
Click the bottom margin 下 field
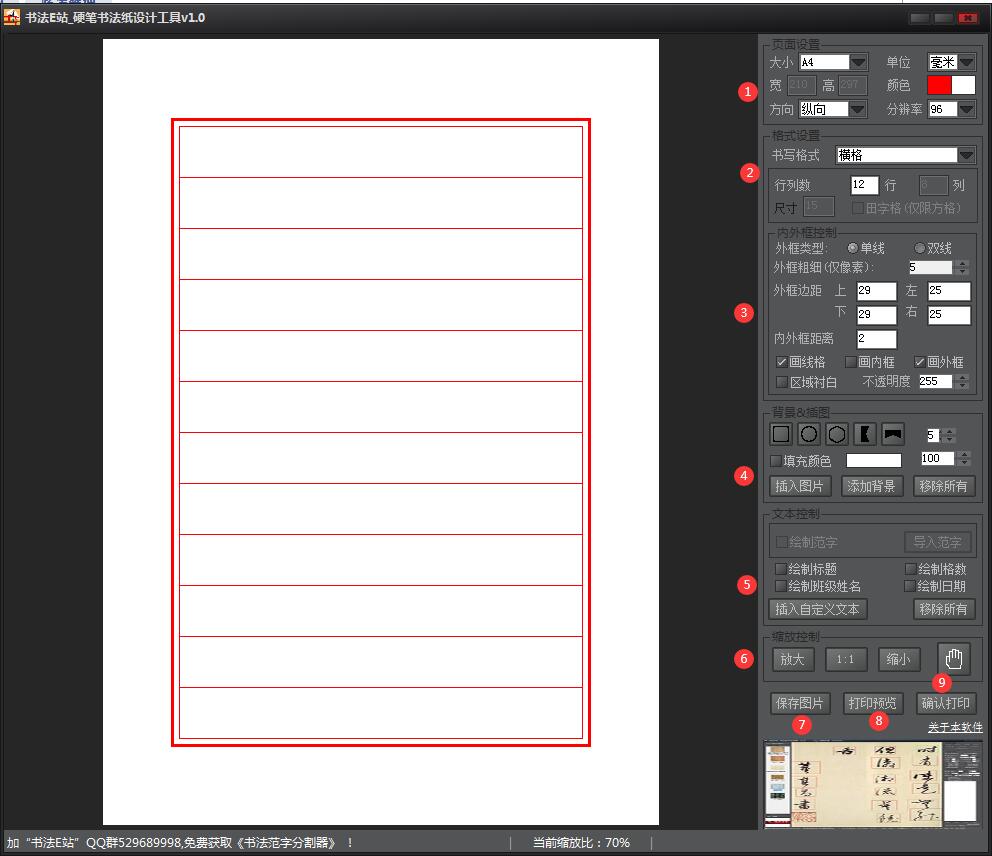[x=876, y=314]
